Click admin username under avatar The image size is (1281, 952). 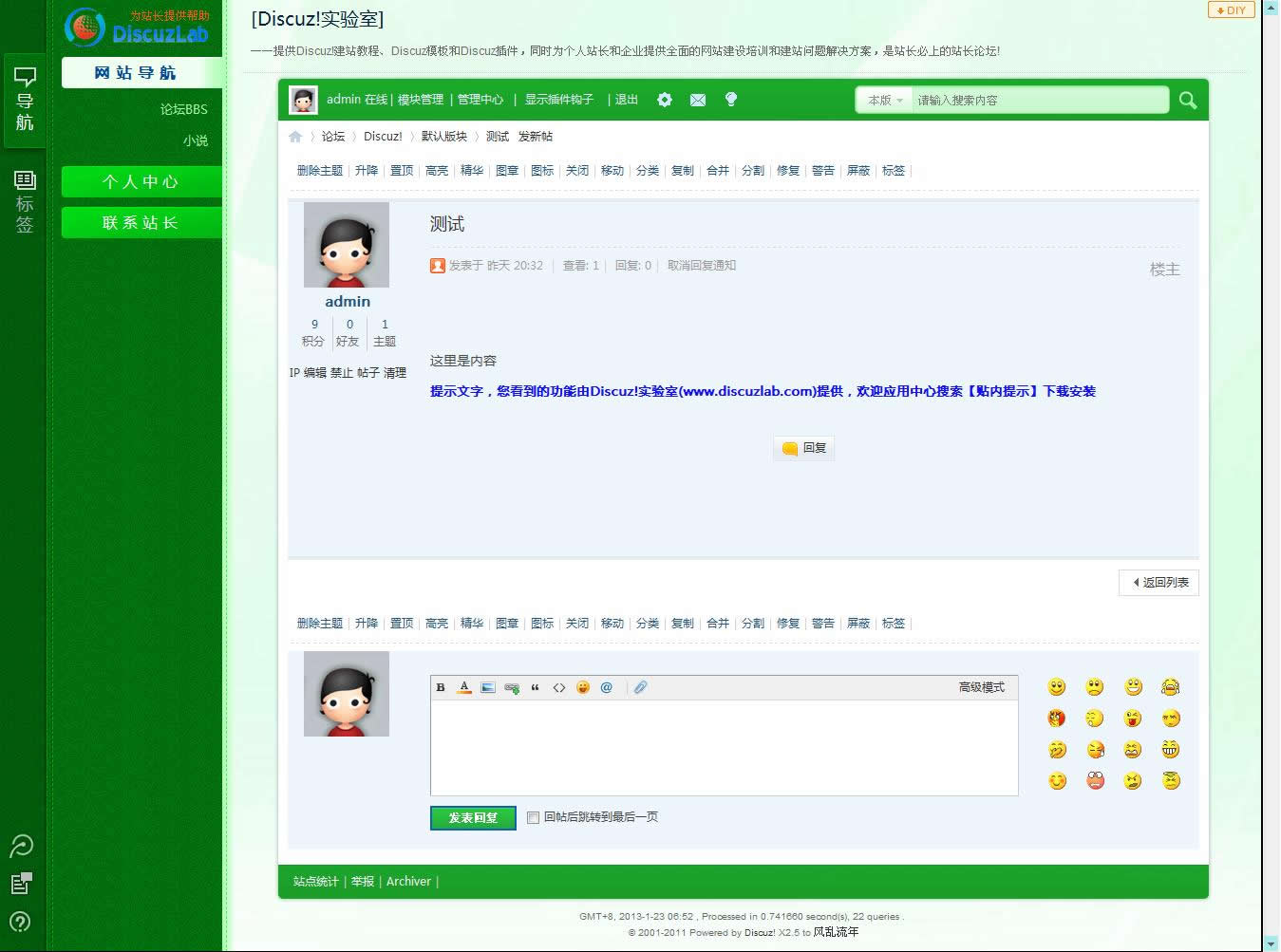pos(348,301)
